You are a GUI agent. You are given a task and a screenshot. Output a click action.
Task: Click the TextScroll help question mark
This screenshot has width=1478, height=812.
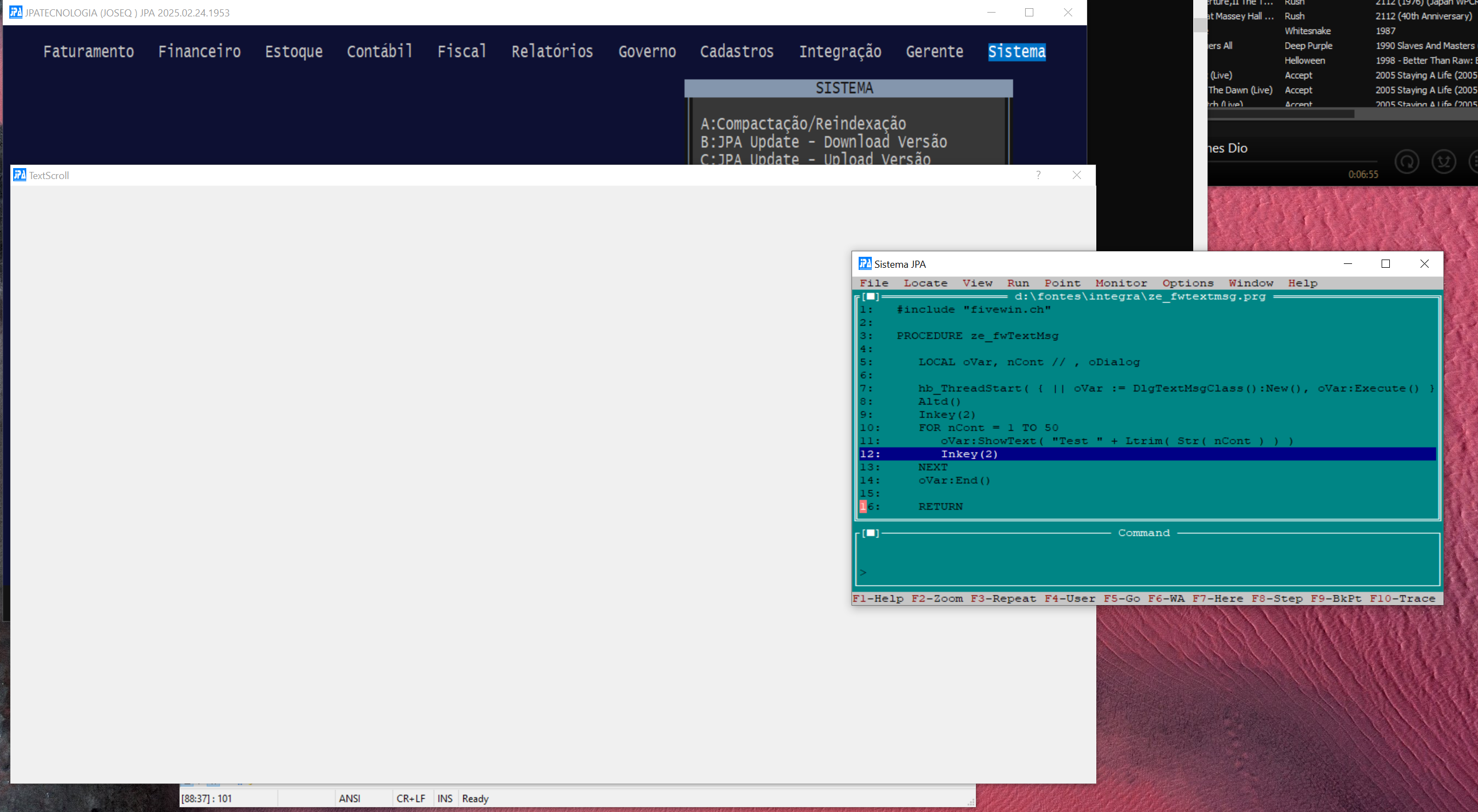click(x=1038, y=175)
